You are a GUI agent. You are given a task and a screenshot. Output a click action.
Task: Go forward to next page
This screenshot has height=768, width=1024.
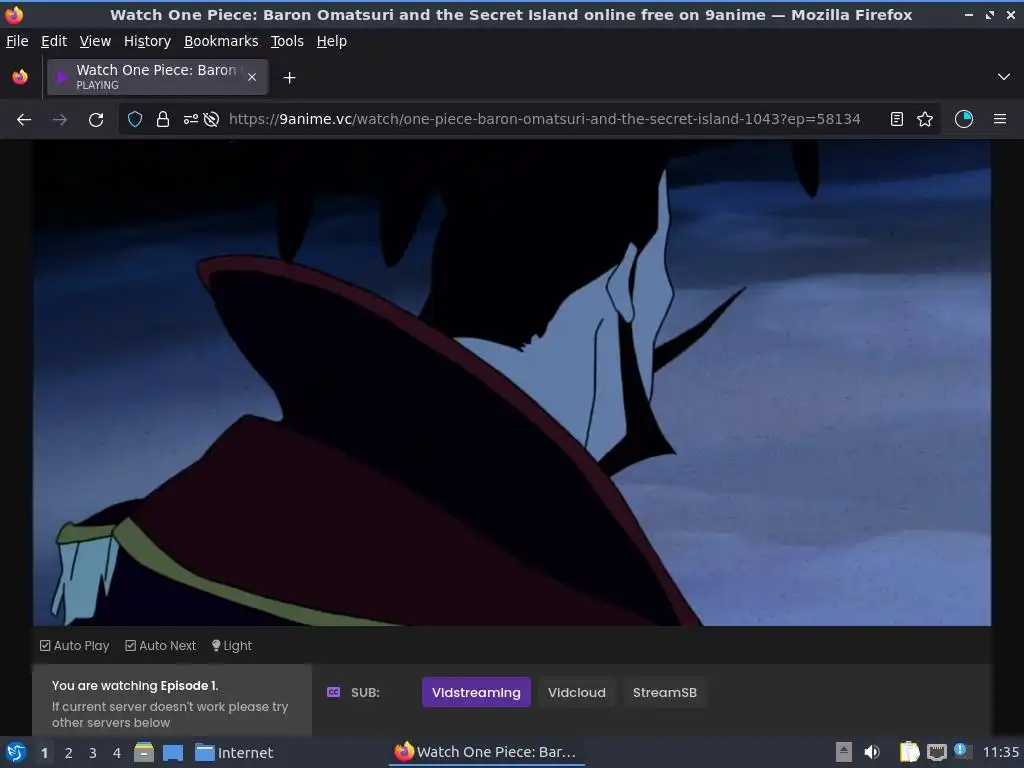[60, 120]
